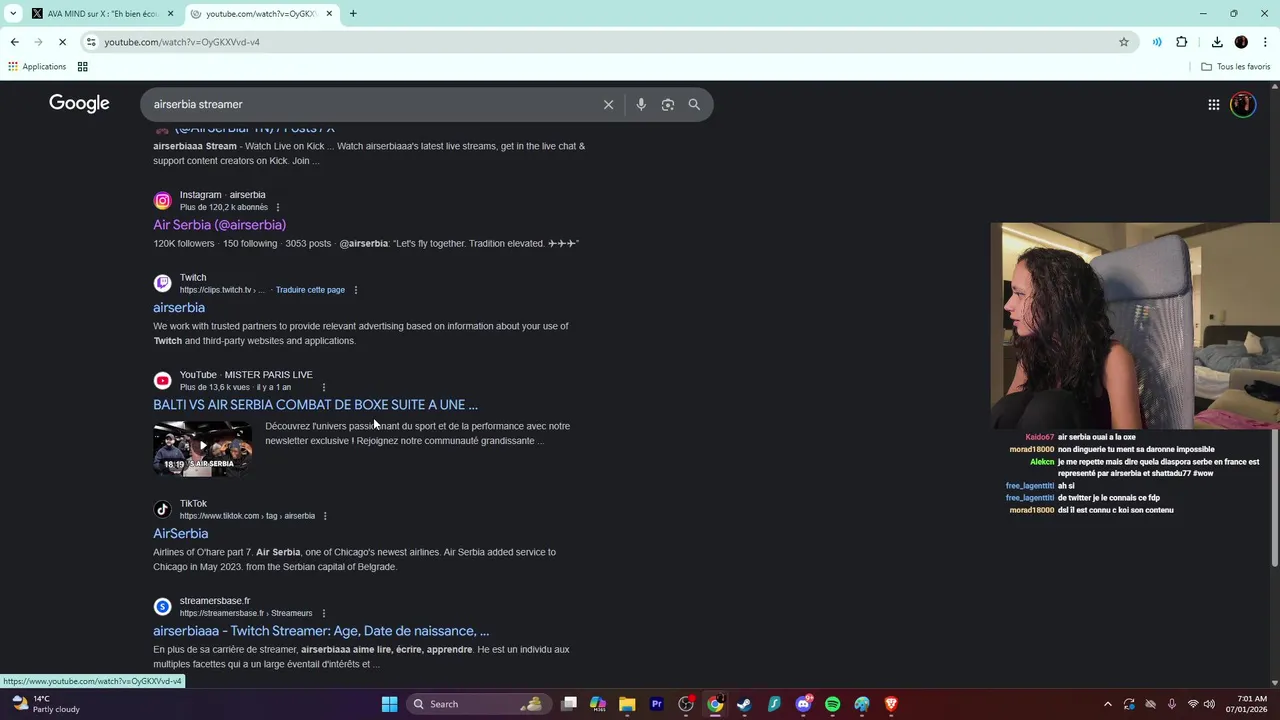The height and width of the screenshot is (720, 1280).
Task: Open Steam from the taskbar
Action: coord(745,704)
